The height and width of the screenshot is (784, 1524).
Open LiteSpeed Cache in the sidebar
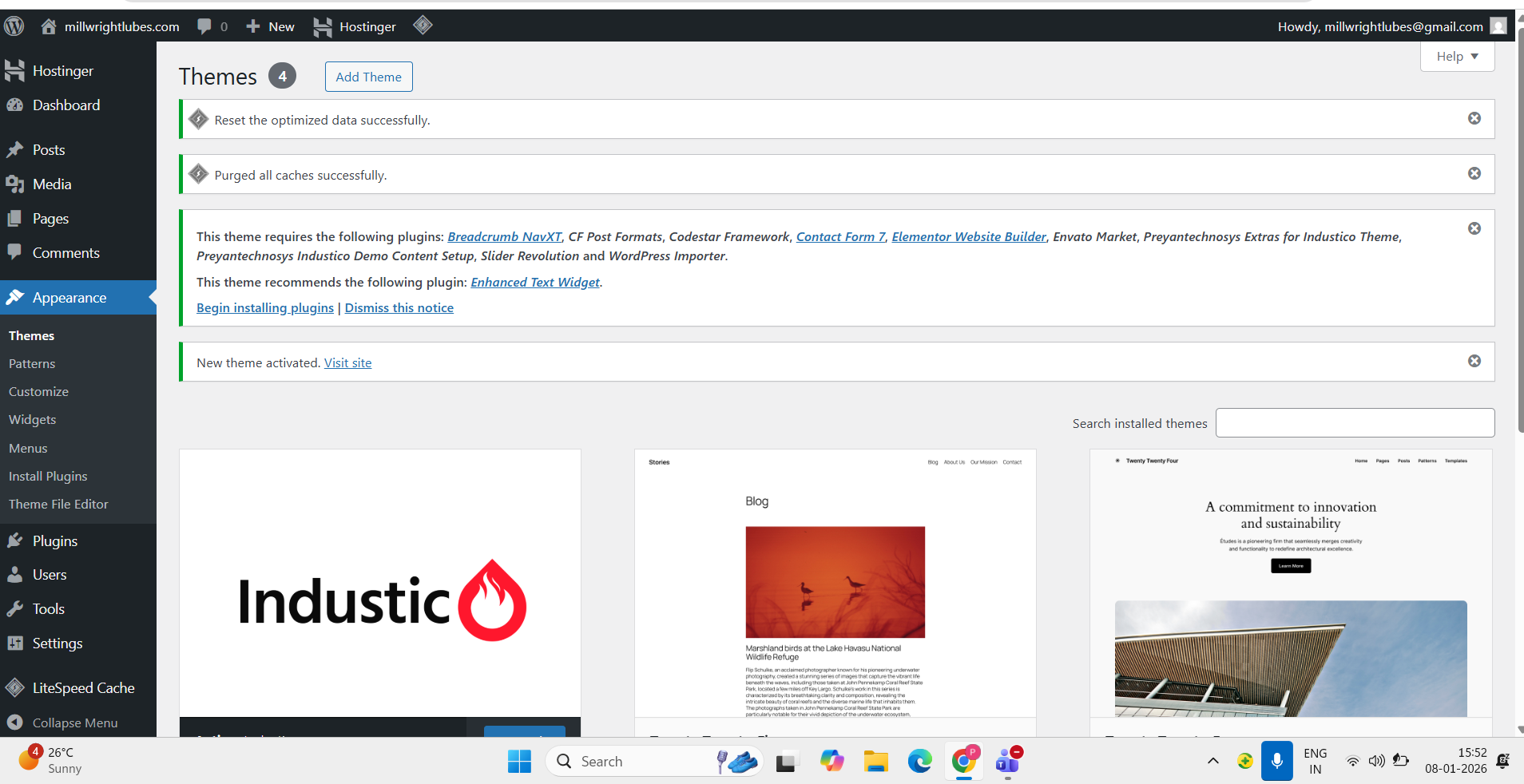click(83, 687)
